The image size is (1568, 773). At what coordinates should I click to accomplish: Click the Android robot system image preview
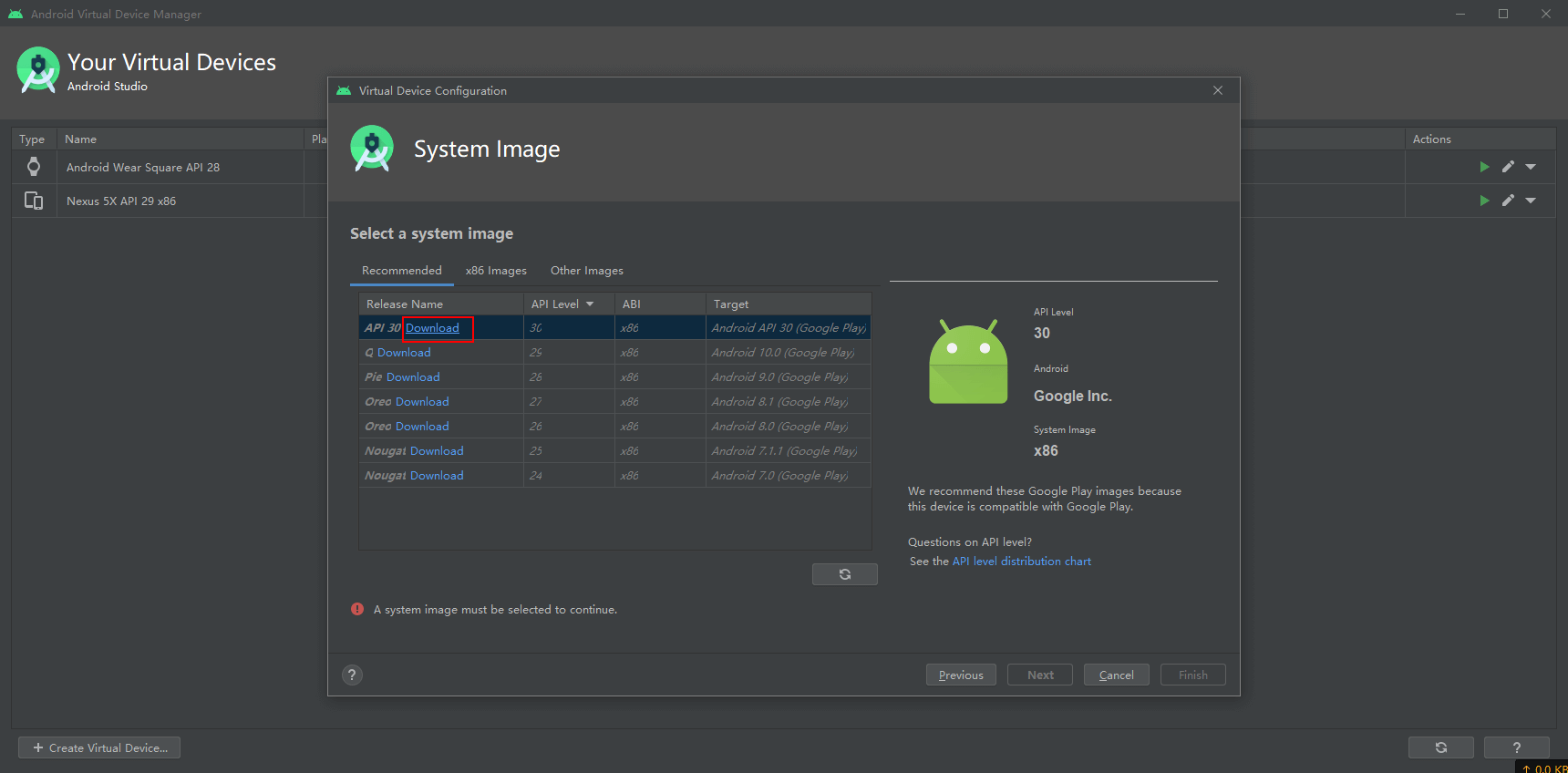click(968, 362)
